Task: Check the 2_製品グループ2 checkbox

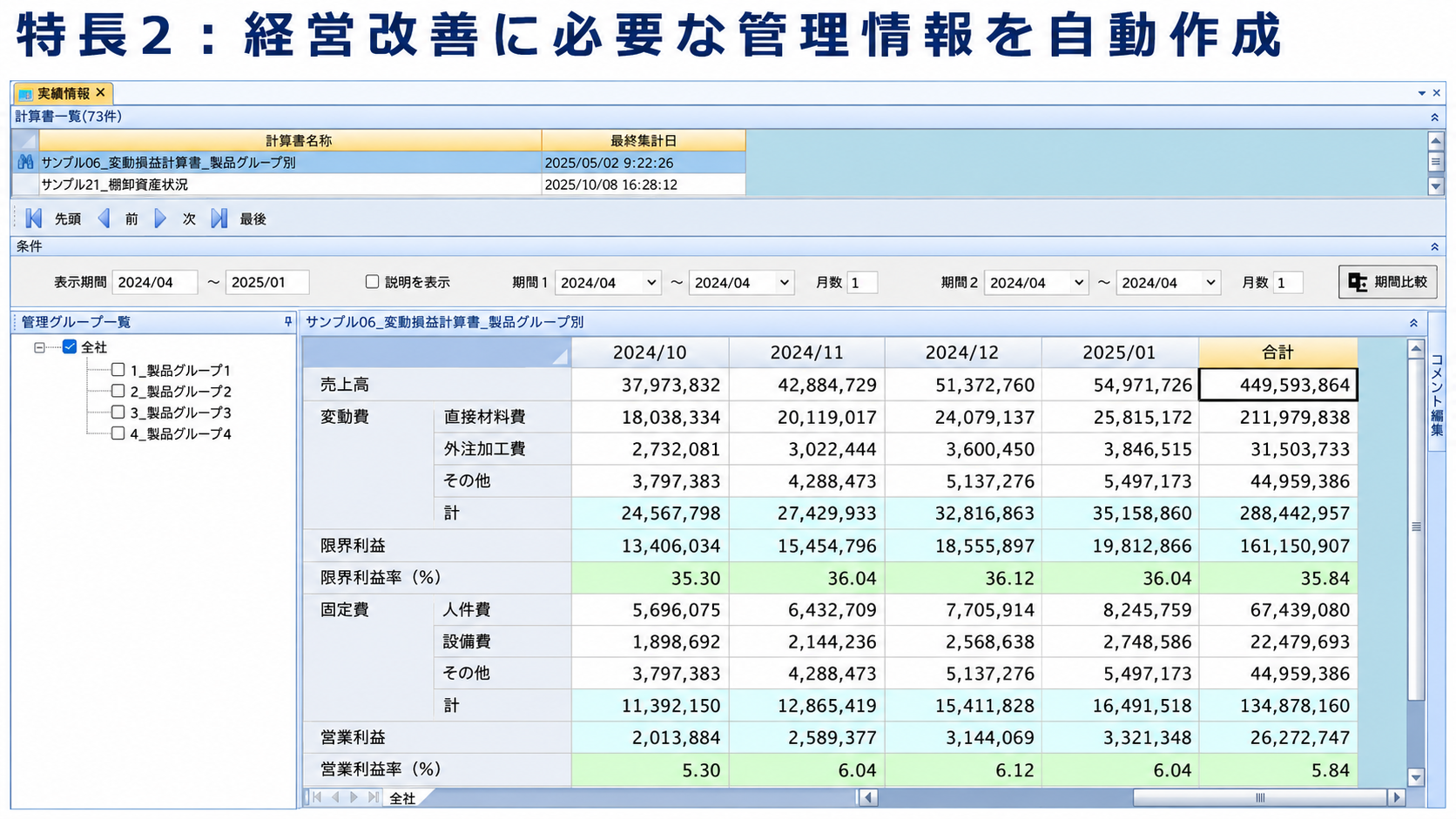Action: click(x=118, y=391)
